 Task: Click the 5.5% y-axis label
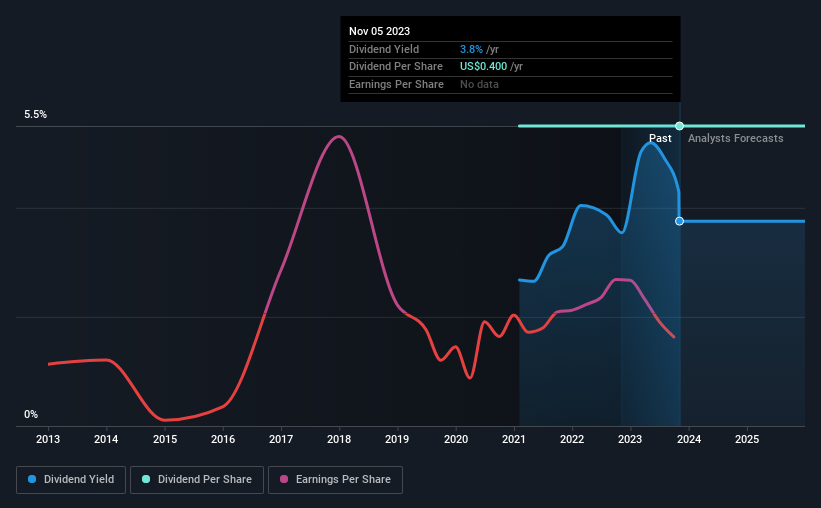[x=35, y=114]
